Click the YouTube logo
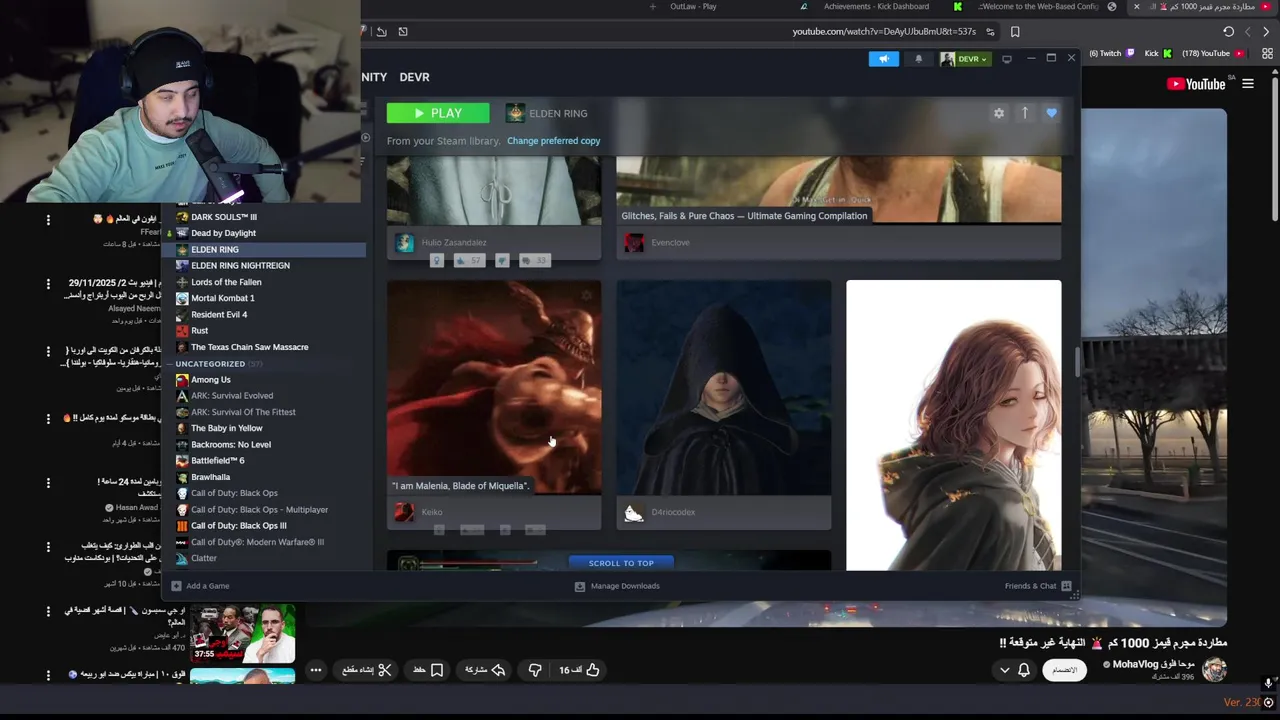 point(1196,84)
